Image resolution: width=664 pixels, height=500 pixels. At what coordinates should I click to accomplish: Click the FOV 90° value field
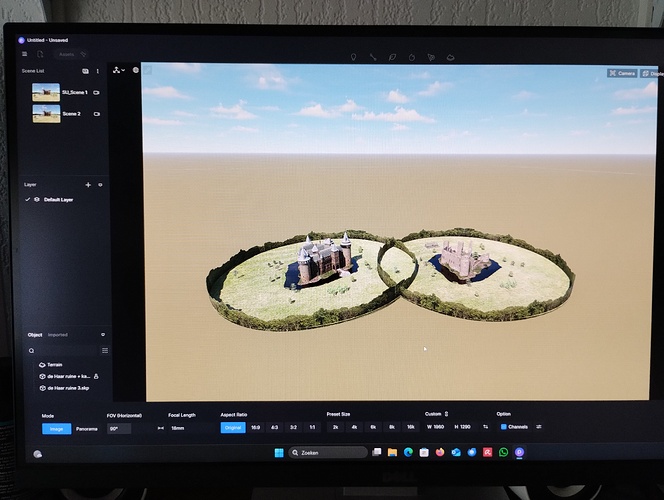119,428
